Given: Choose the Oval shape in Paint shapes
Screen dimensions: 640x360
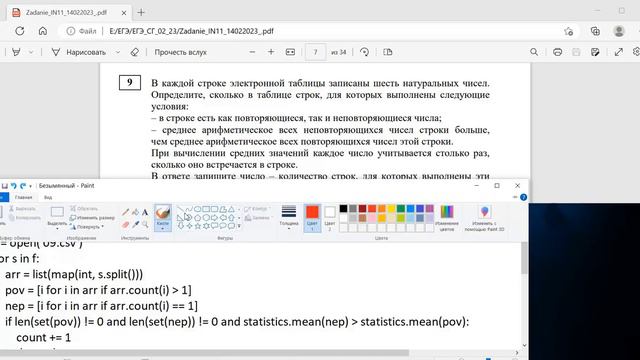Looking at the screenshot, I should click(197, 209).
